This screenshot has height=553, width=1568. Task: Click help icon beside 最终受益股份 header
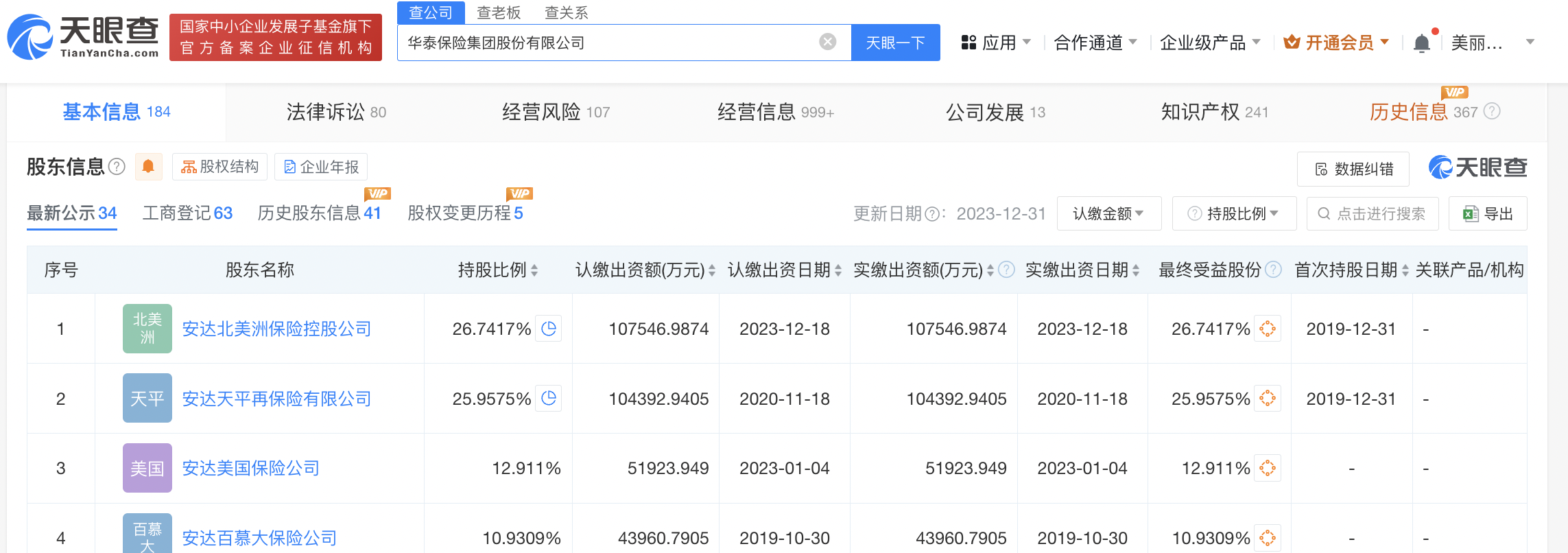(1273, 270)
